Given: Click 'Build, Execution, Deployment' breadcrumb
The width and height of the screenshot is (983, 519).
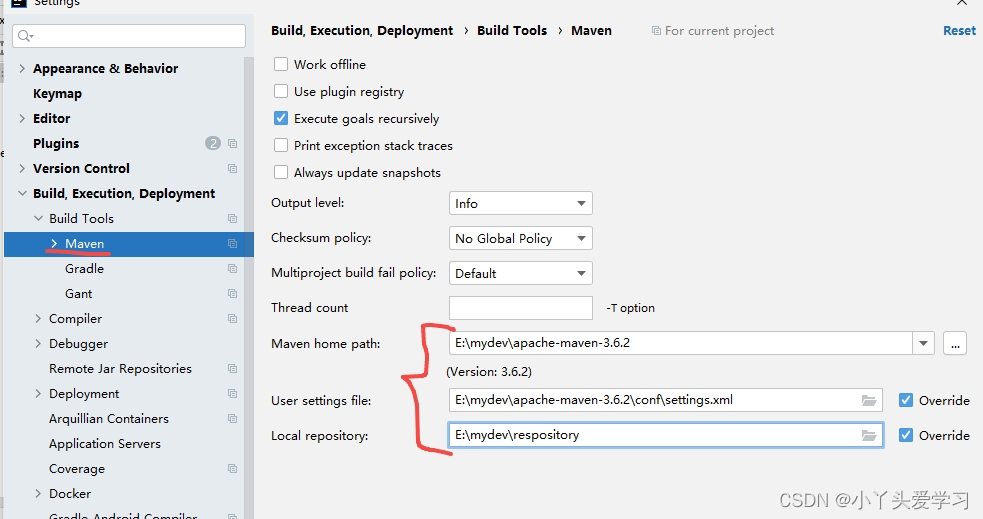Looking at the screenshot, I should pos(362,31).
